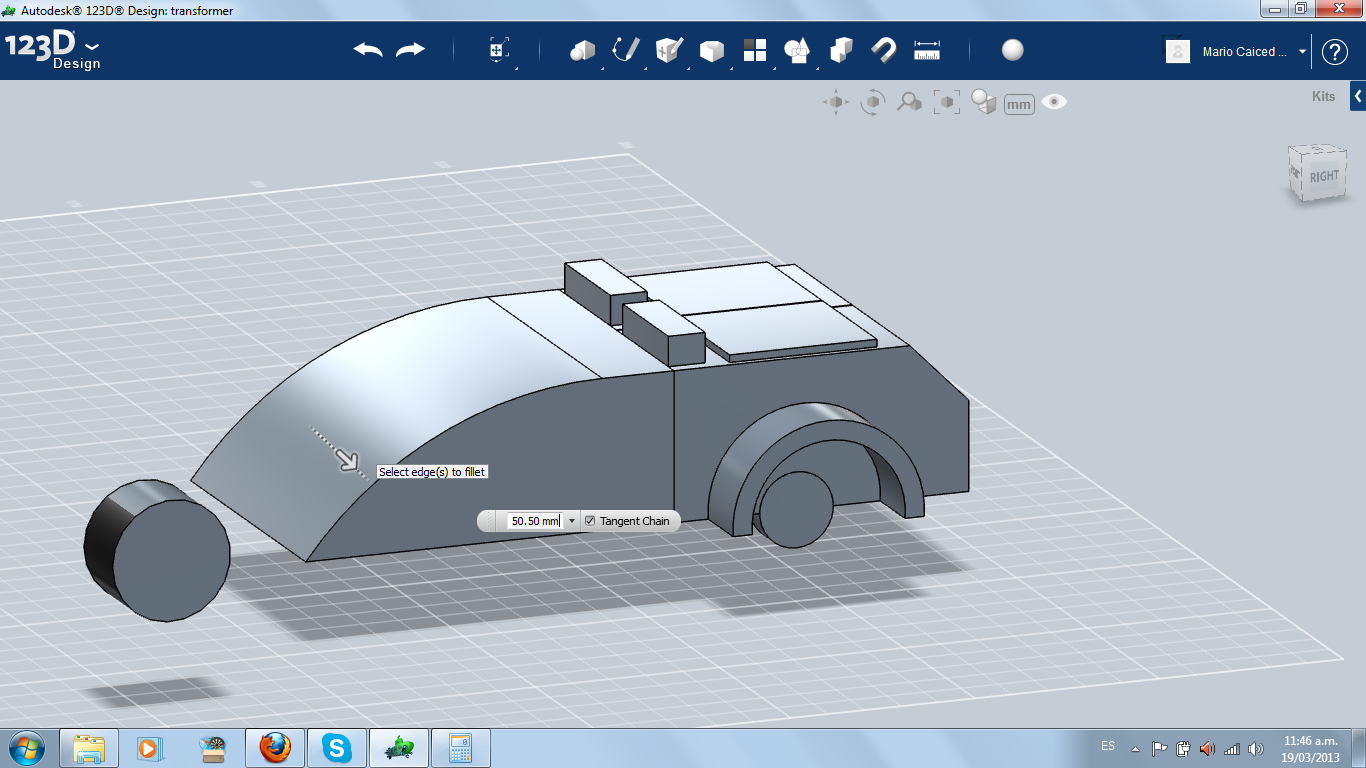Open Firefox from the Windows taskbar

(x=275, y=748)
